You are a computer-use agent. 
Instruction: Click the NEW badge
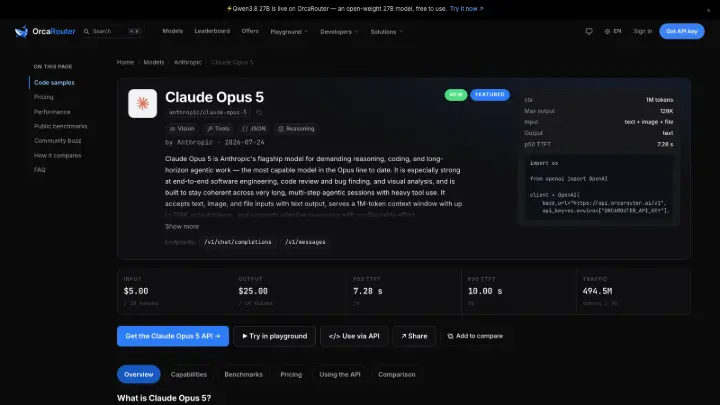(456, 95)
